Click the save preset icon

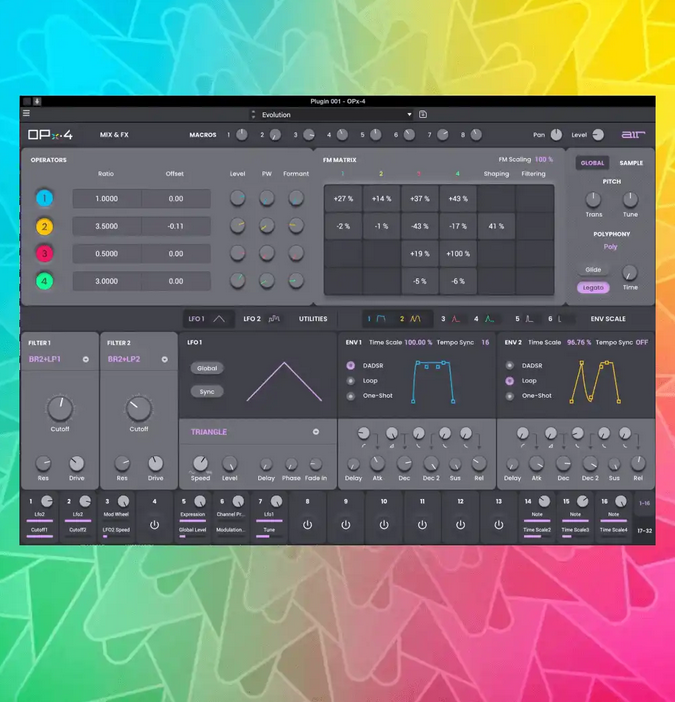click(423, 115)
